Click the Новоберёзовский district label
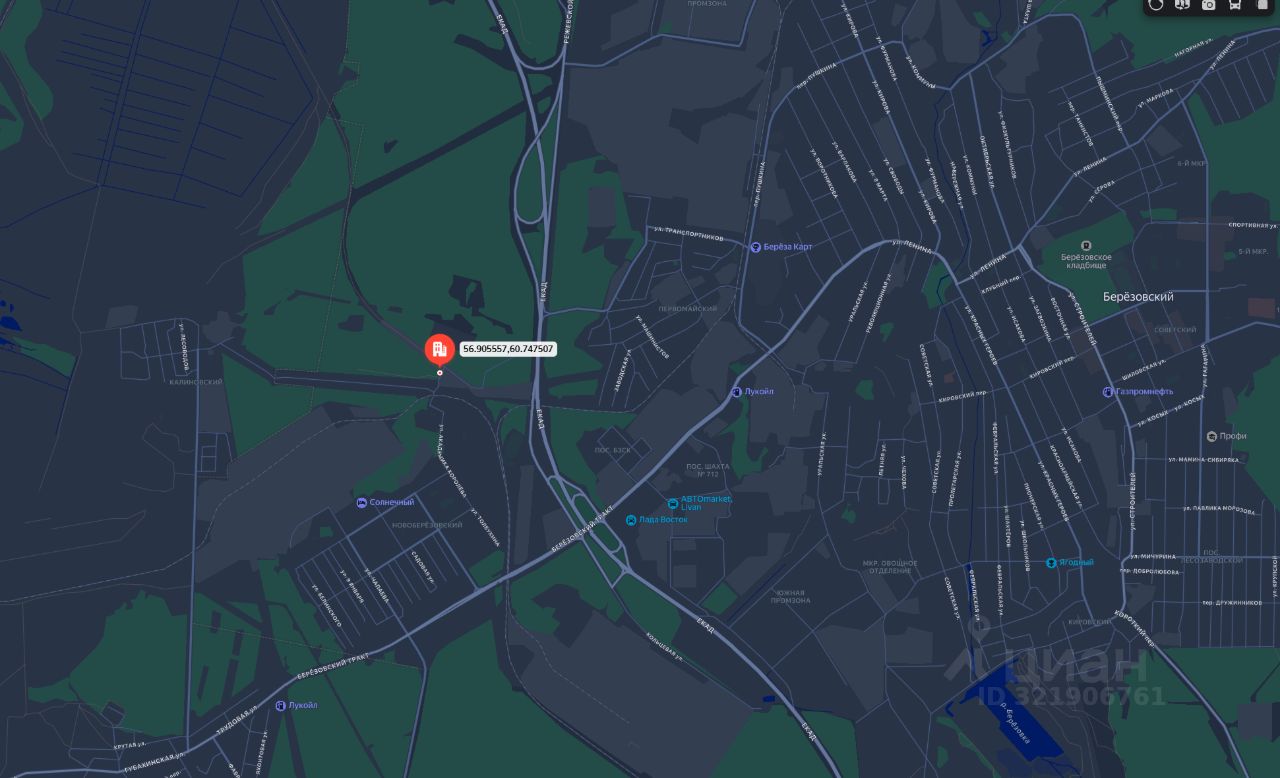Image resolution: width=1280 pixels, height=778 pixels. [427, 525]
